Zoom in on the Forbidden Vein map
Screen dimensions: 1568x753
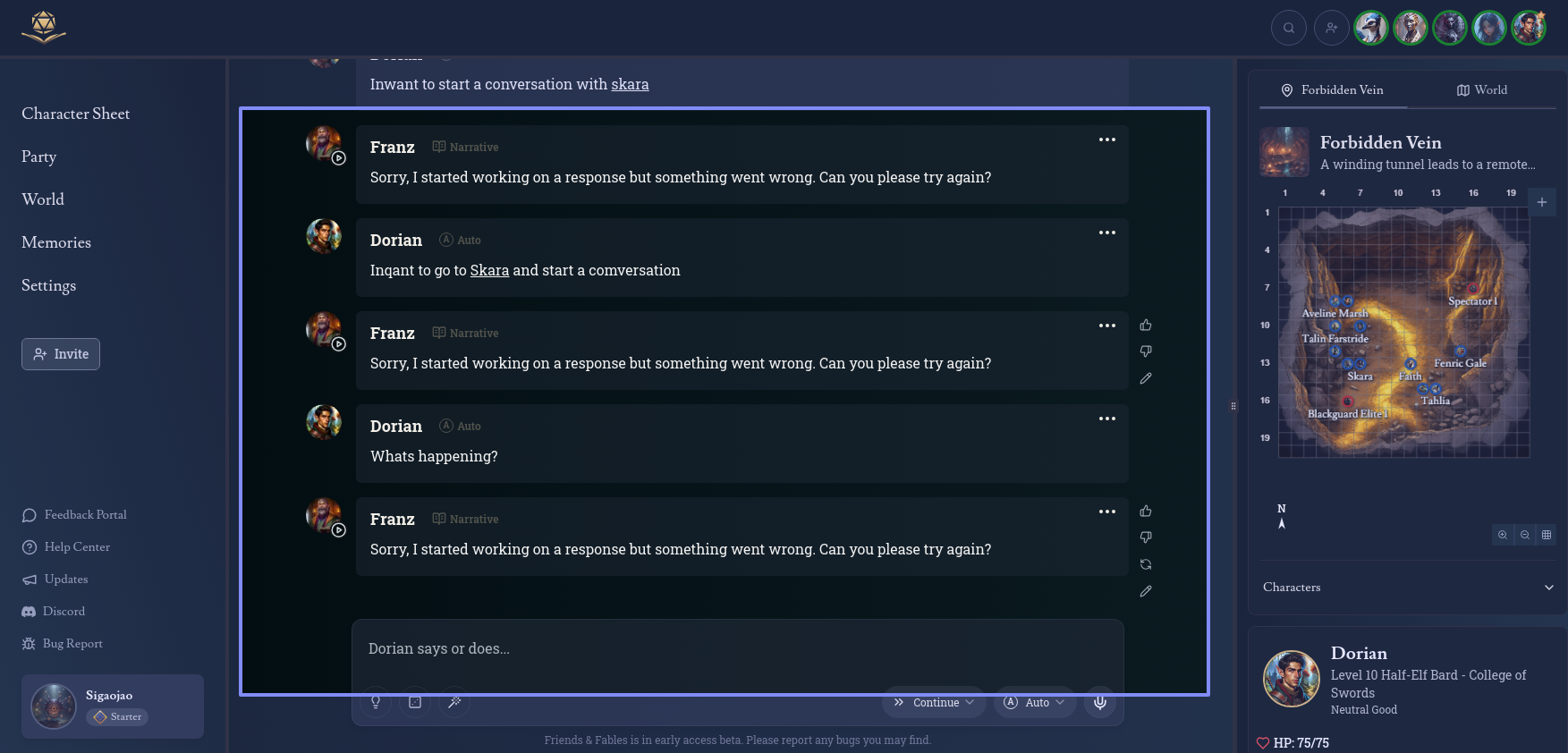(1503, 535)
